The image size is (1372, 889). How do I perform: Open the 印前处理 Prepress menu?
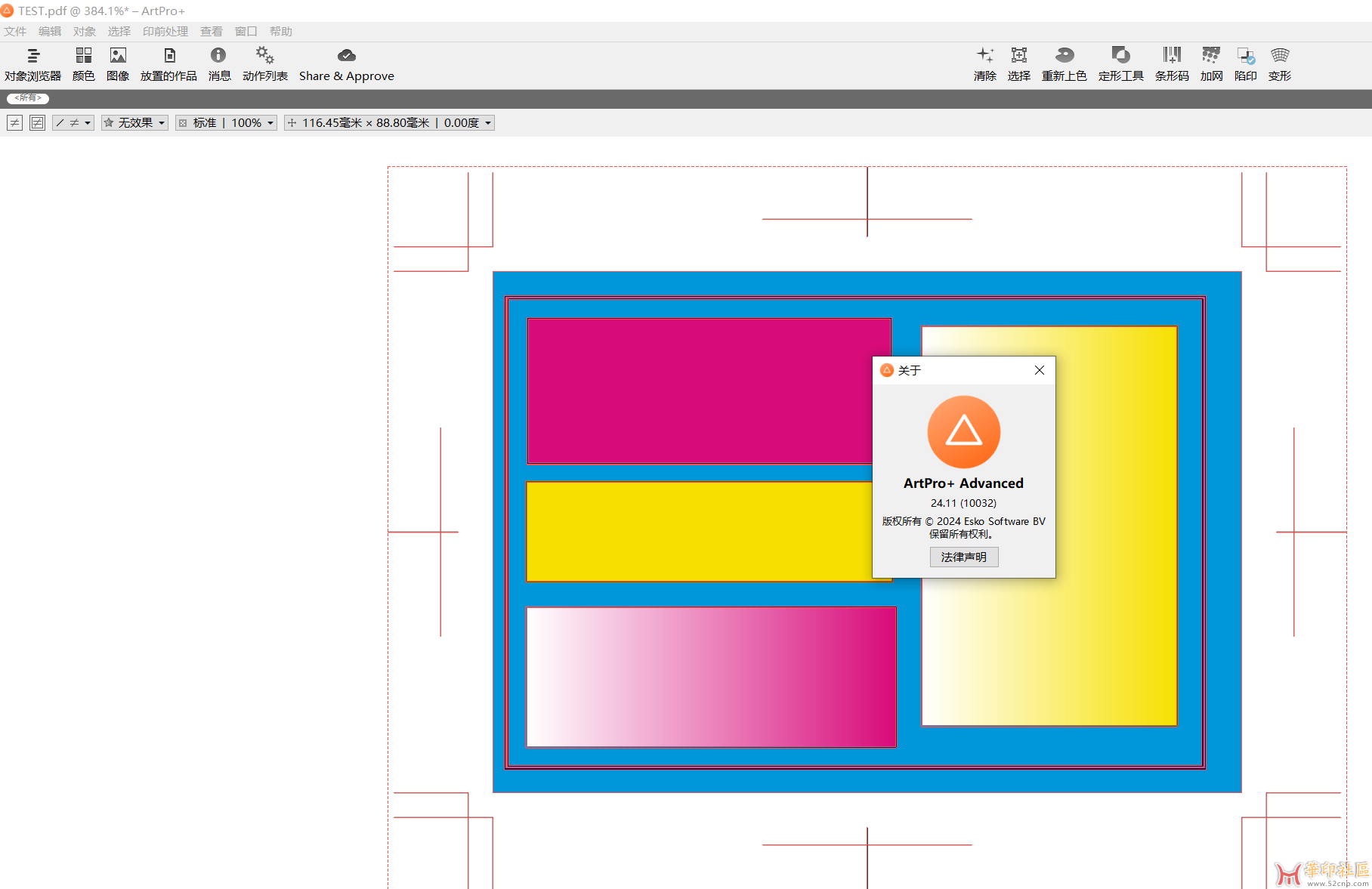click(165, 32)
